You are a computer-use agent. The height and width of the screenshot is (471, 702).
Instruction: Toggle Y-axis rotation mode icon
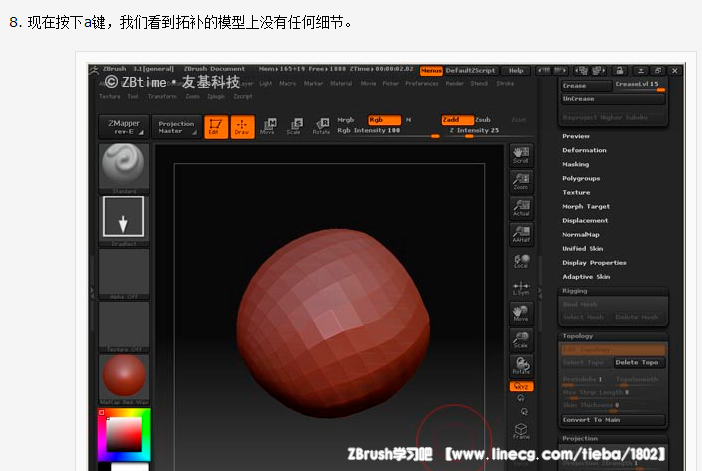pos(521,398)
